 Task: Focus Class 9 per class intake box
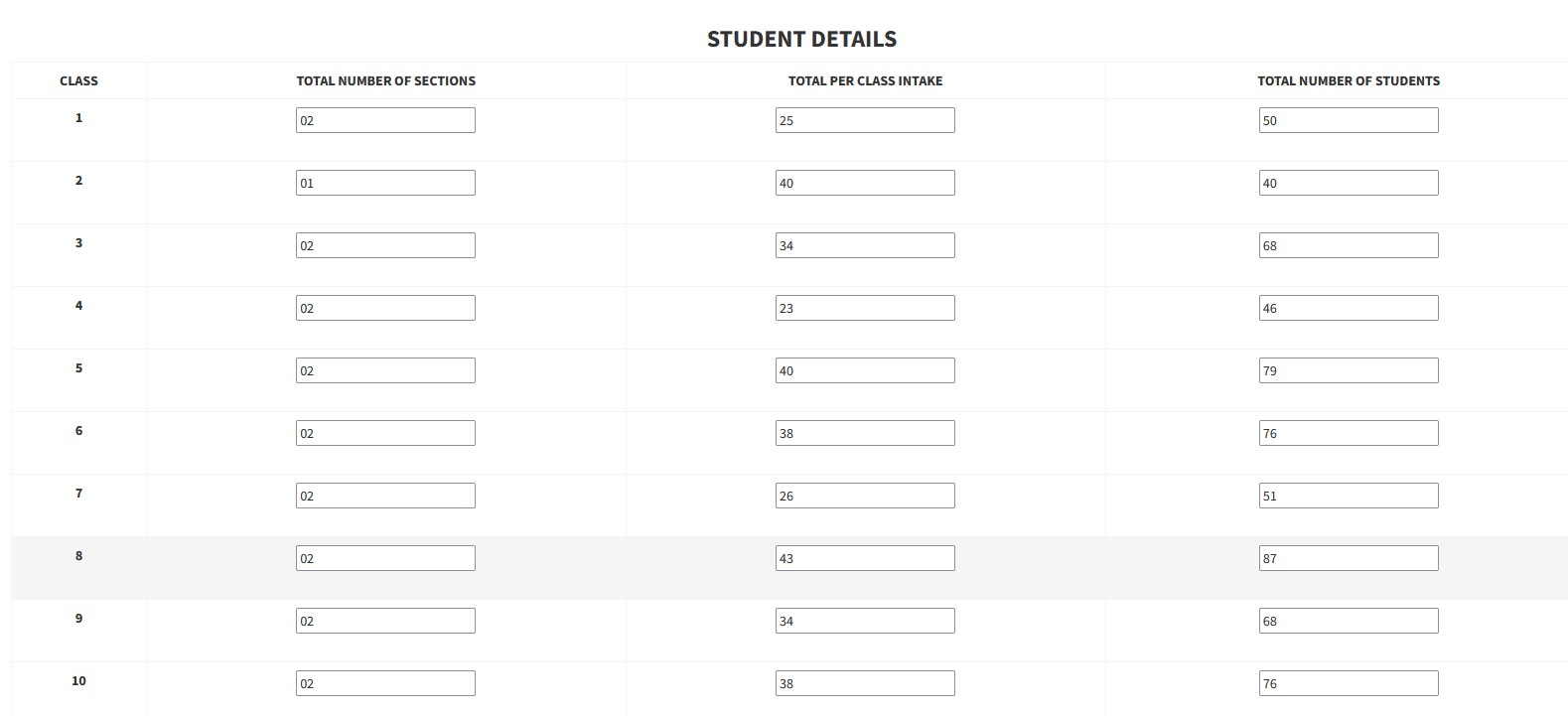(x=865, y=621)
